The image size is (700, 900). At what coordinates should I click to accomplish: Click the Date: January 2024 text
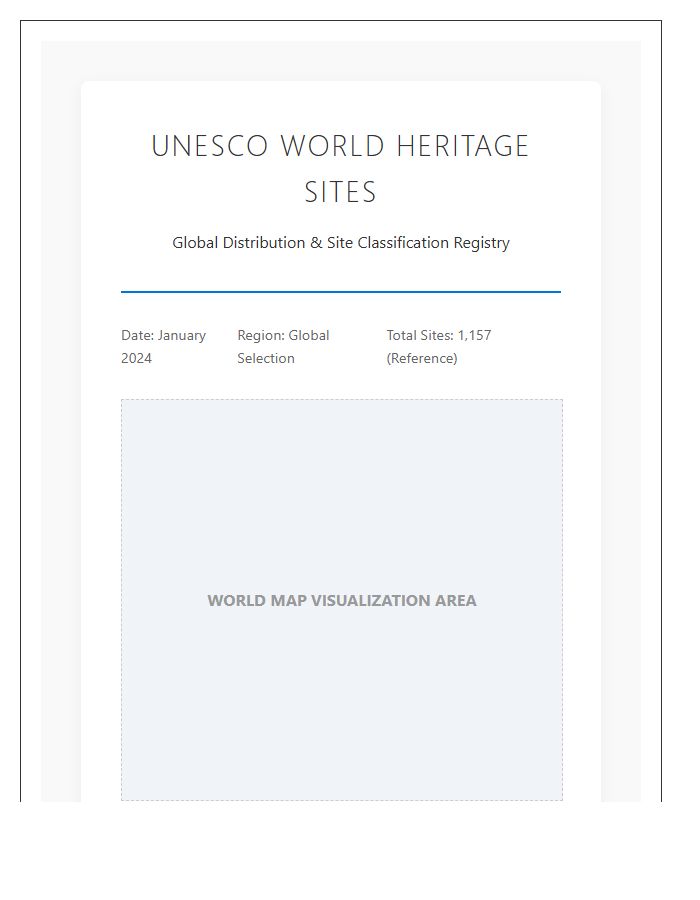[164, 347]
